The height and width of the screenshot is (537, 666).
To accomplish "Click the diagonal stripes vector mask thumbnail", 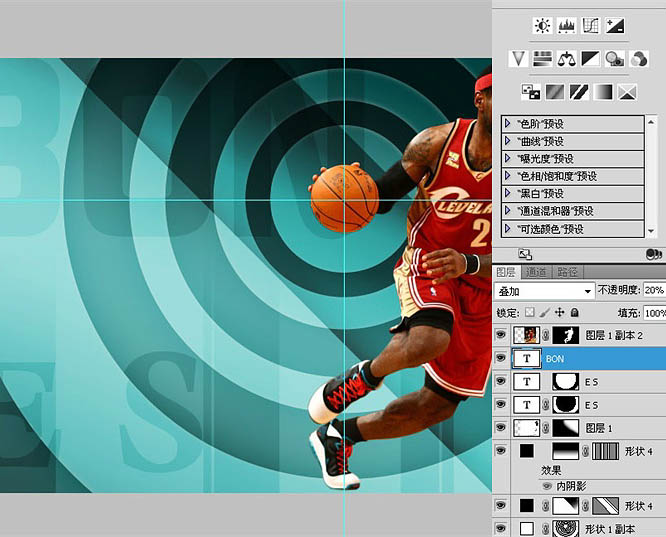I will click(606, 506).
